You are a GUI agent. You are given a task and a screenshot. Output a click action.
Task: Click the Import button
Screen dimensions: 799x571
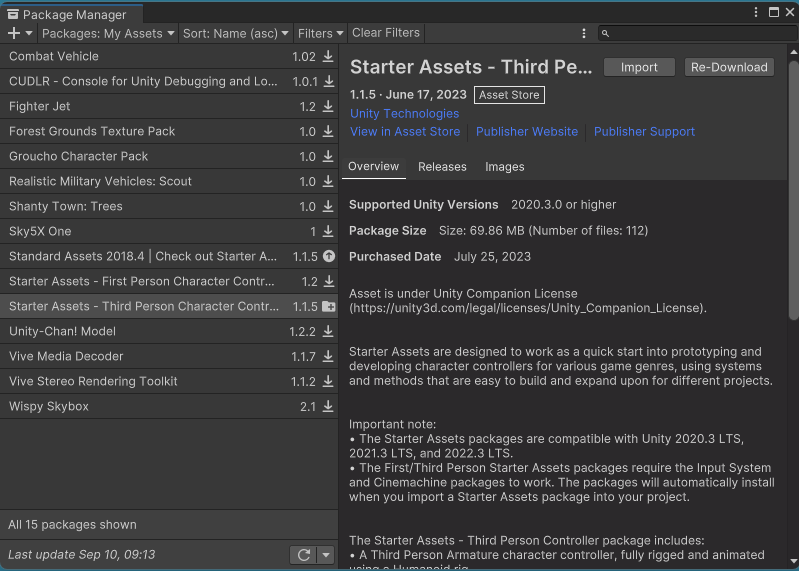coord(639,67)
